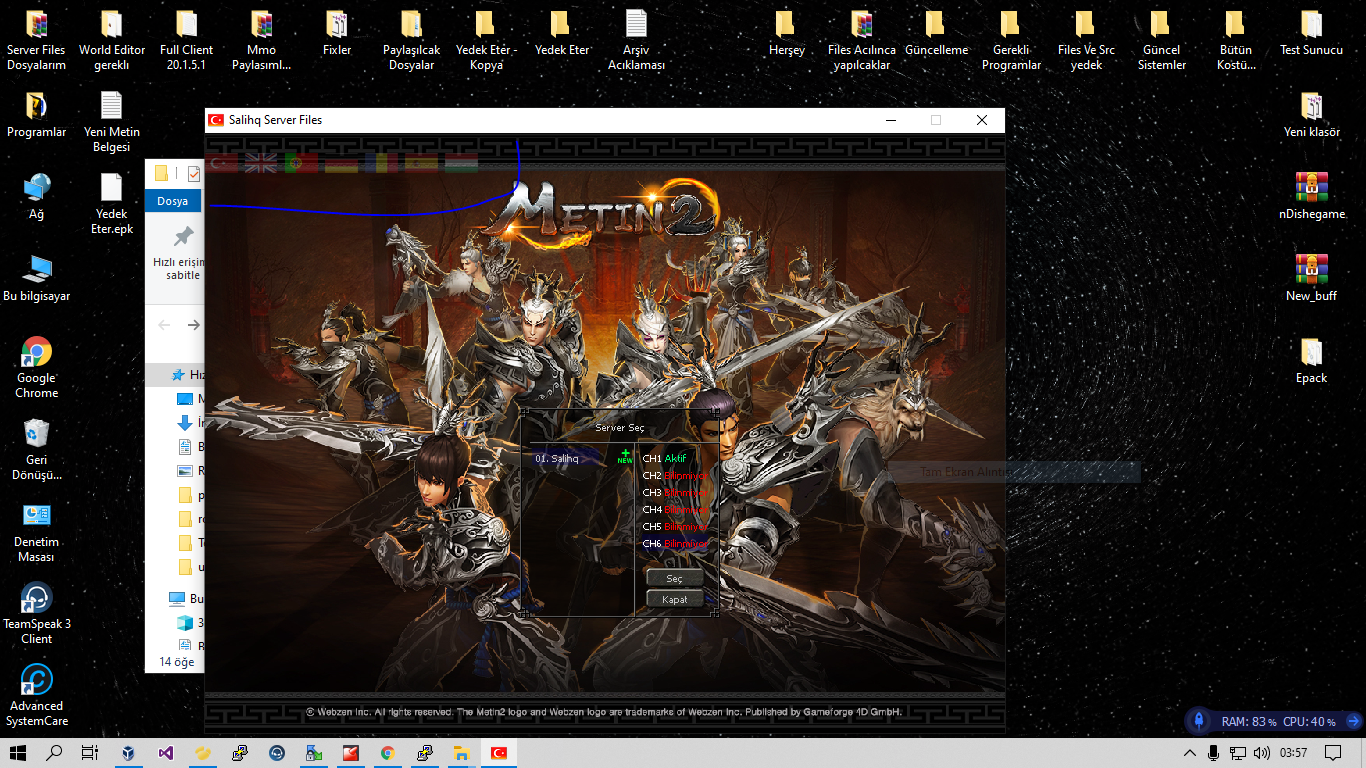Screen dimensions: 1366x768
Task: Select the Romanian flag language icon
Action: click(x=381, y=163)
